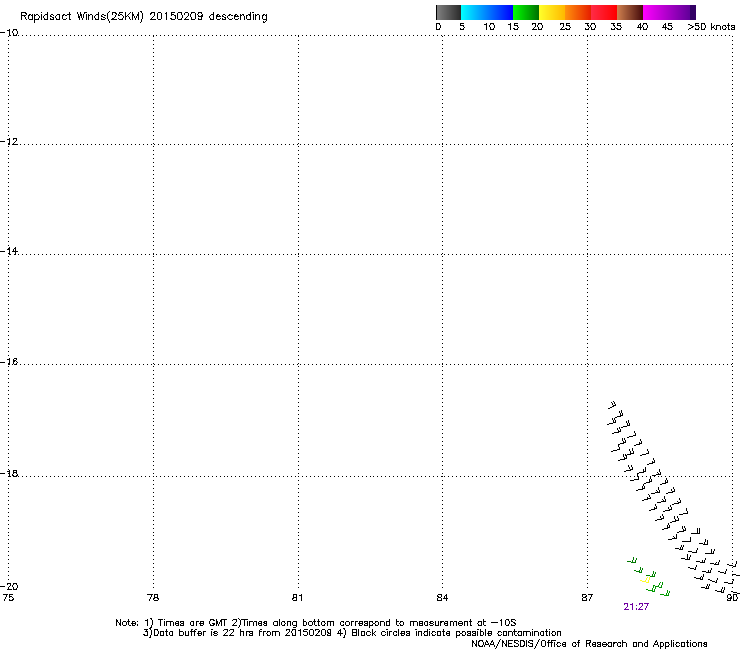740x650 pixels.
Task: Click the red 30-35 knots color band
Action: tap(604, 12)
